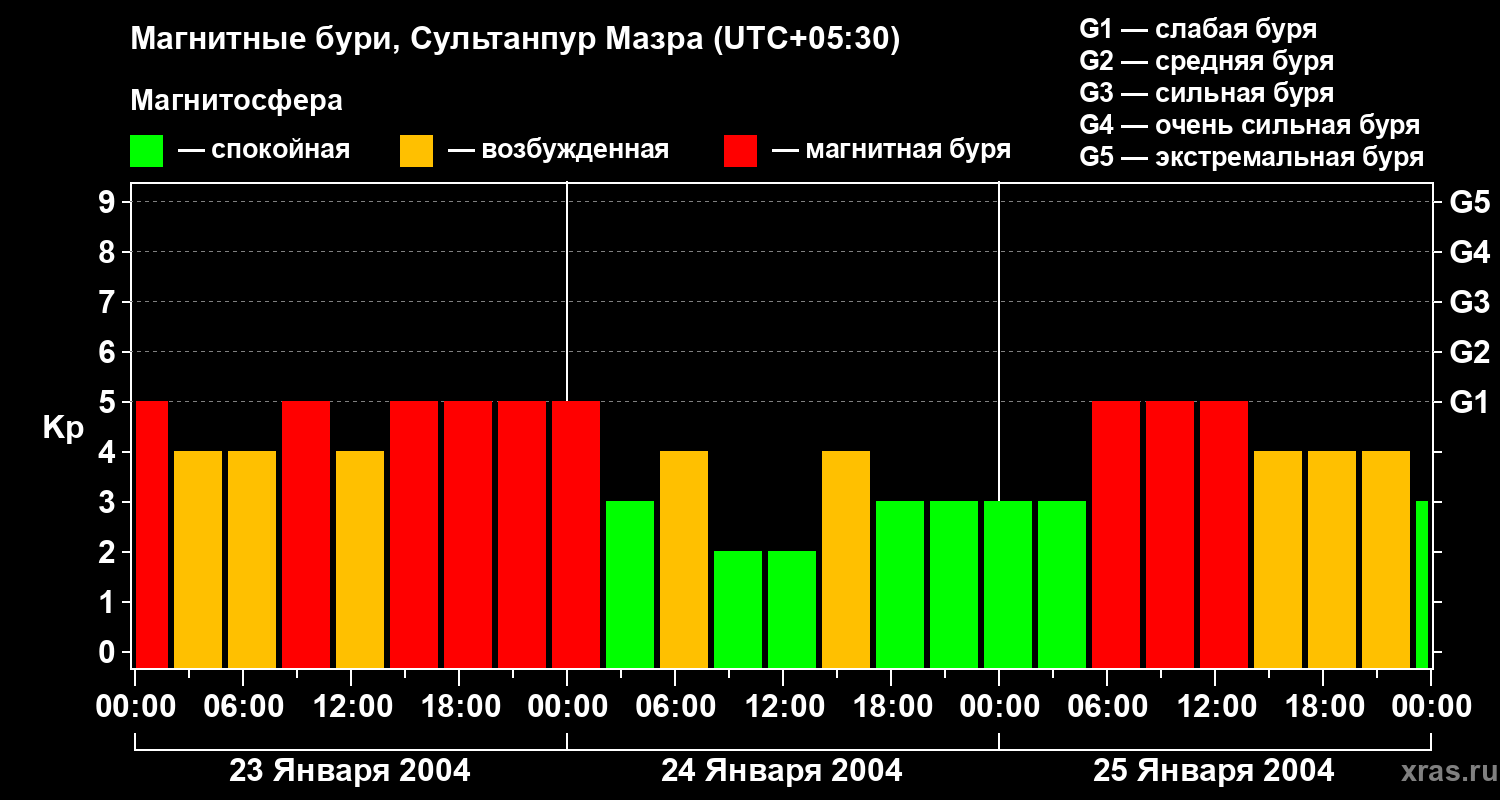Screen dimensions: 1500x800
Task: Click the 'G4' label on the right axis
Action: pyautogui.click(x=1470, y=252)
